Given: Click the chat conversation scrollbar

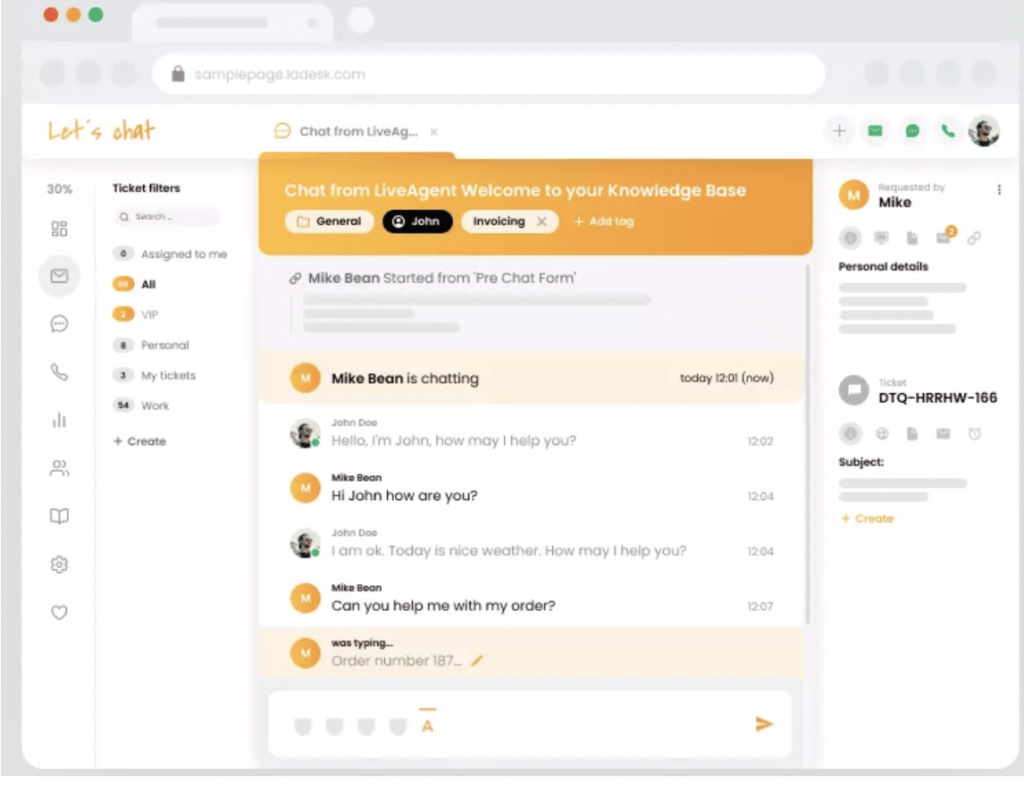Looking at the screenshot, I should 808,444.
